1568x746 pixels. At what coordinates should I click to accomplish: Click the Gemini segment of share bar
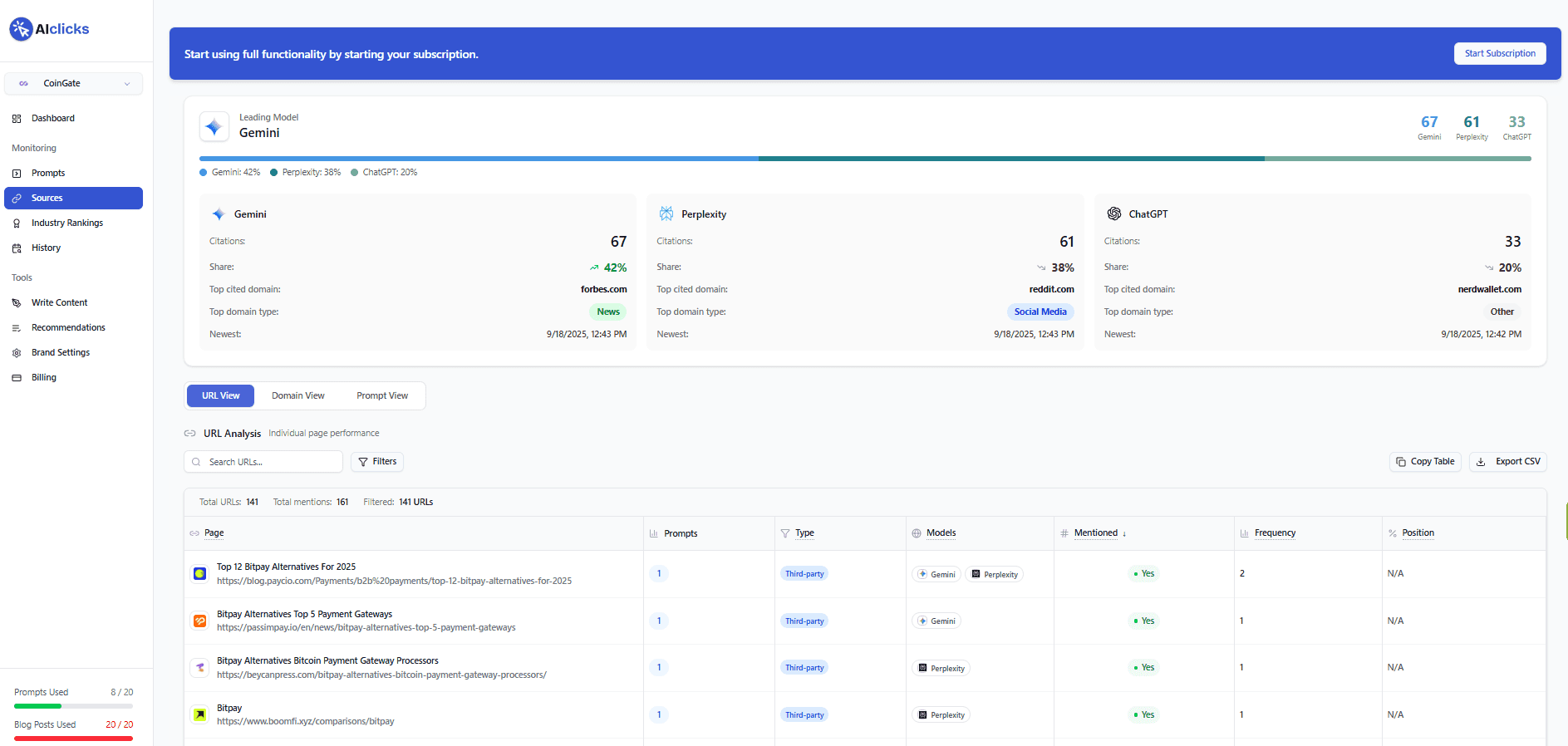(479, 159)
